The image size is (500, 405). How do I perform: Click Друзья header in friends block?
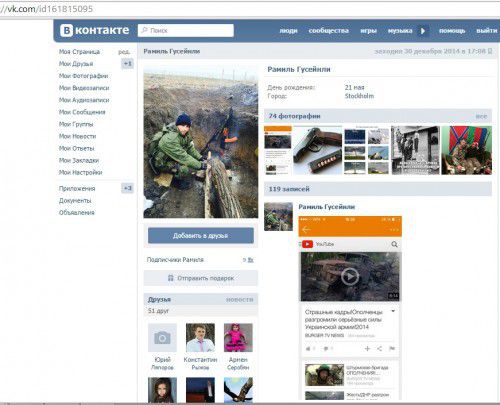tap(159, 299)
